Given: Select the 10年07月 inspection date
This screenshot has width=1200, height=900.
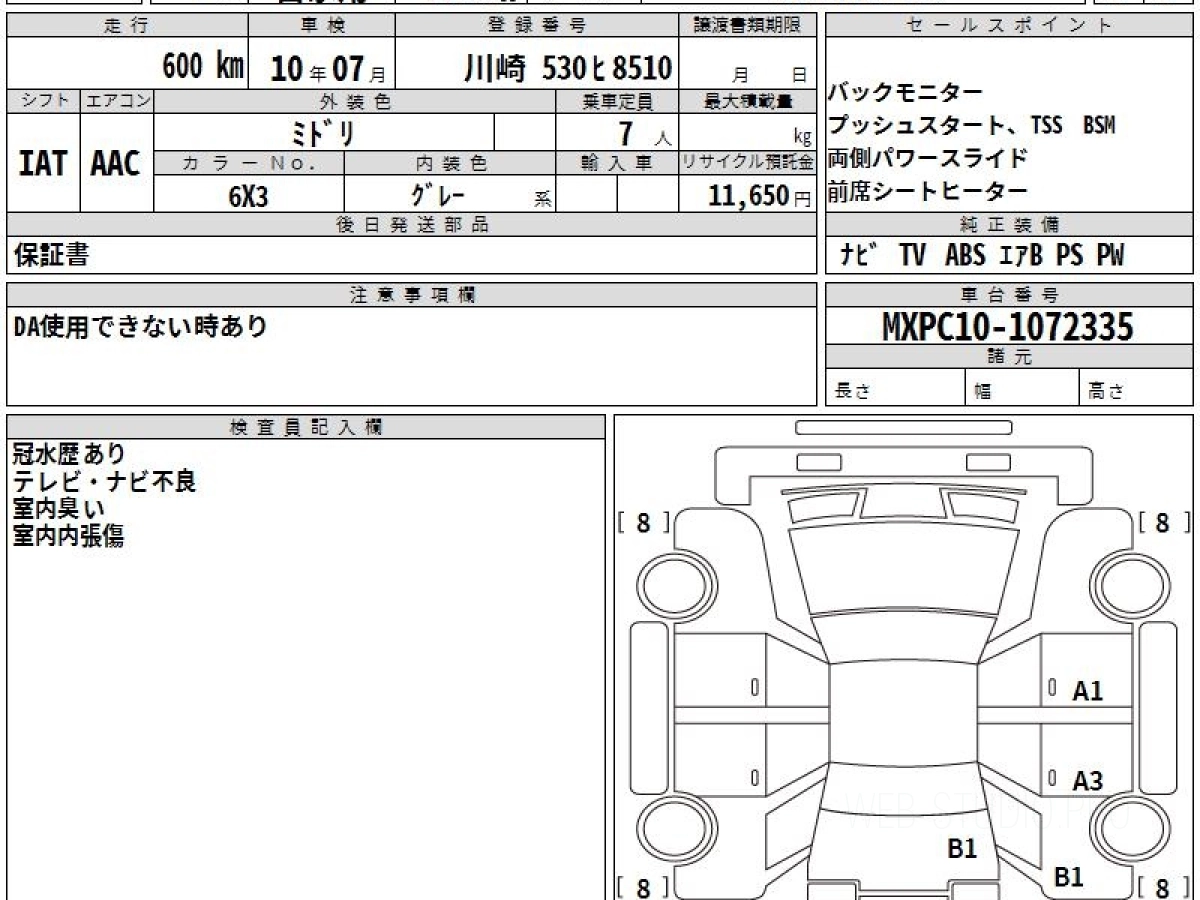Looking at the screenshot, I should pos(328,69).
